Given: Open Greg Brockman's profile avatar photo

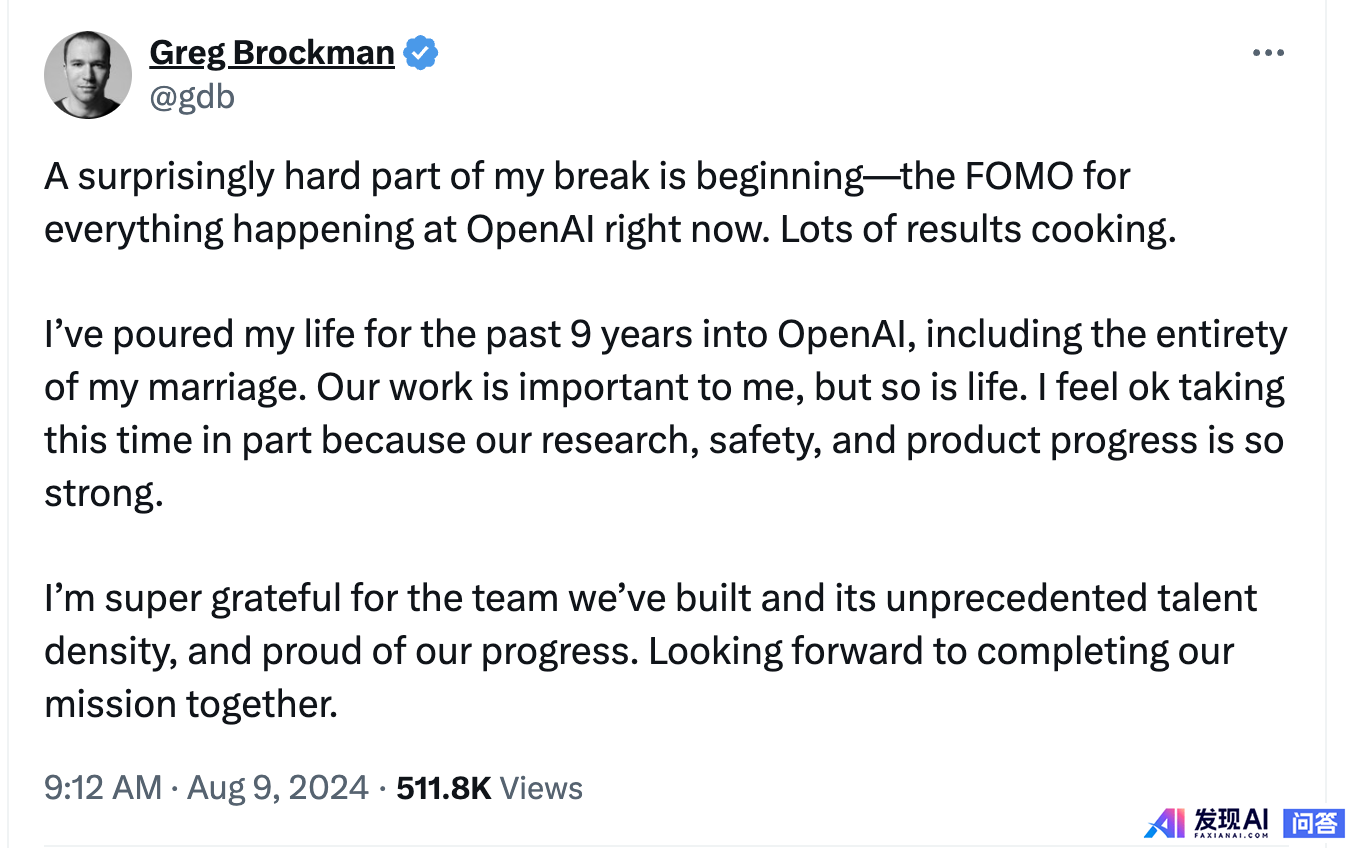Looking at the screenshot, I should click(88, 74).
